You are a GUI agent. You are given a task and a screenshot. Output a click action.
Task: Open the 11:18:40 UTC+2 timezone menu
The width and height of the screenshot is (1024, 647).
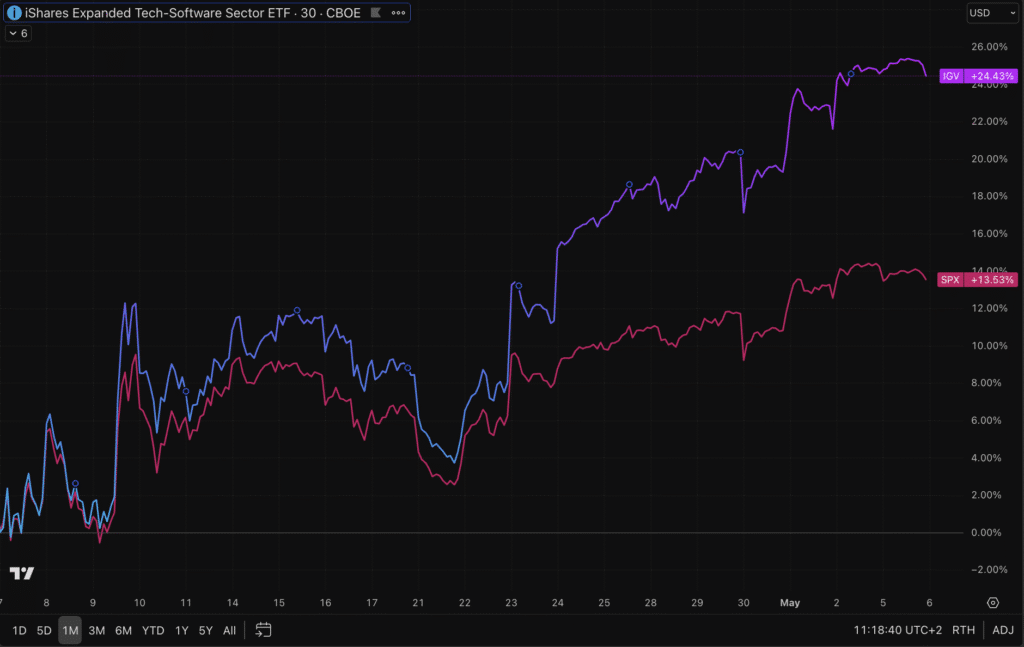[x=896, y=630]
